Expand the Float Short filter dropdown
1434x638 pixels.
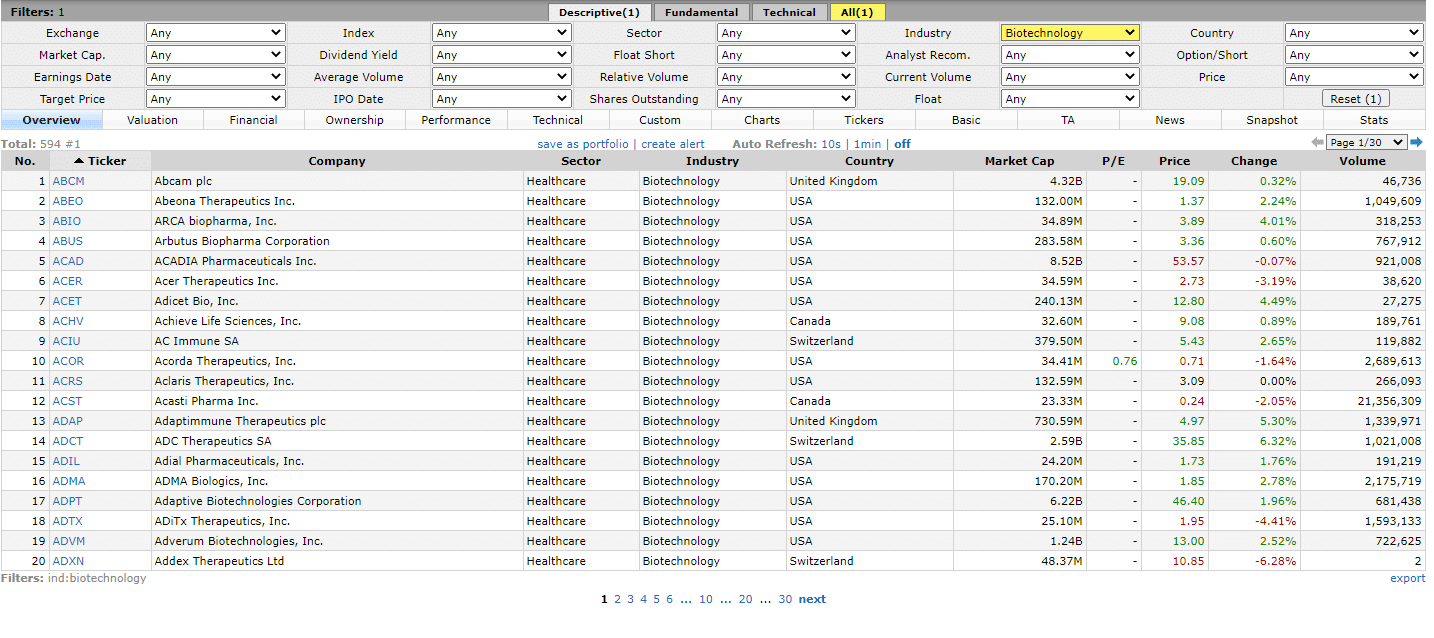tap(786, 55)
